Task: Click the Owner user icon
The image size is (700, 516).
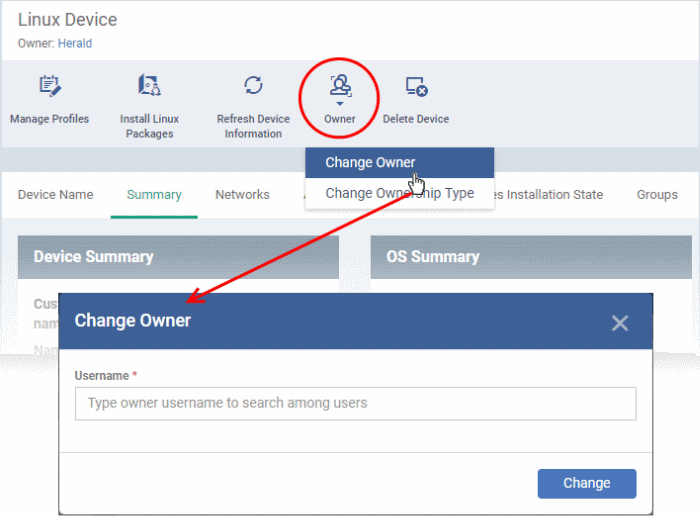Action: coord(340,86)
